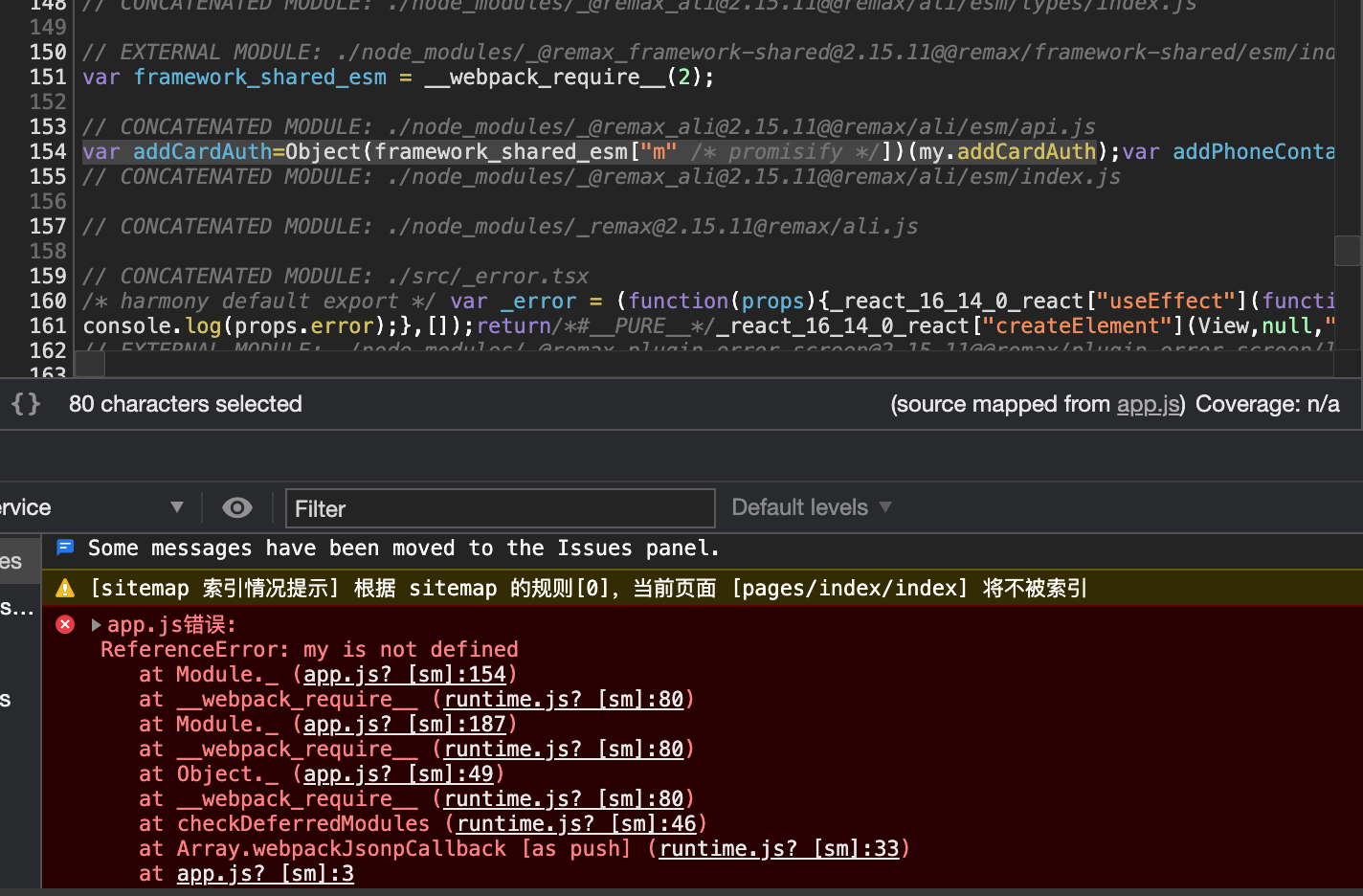This screenshot has width=1363, height=896.
Task: Set a breakpoint on line number 154
Action: coord(48,151)
